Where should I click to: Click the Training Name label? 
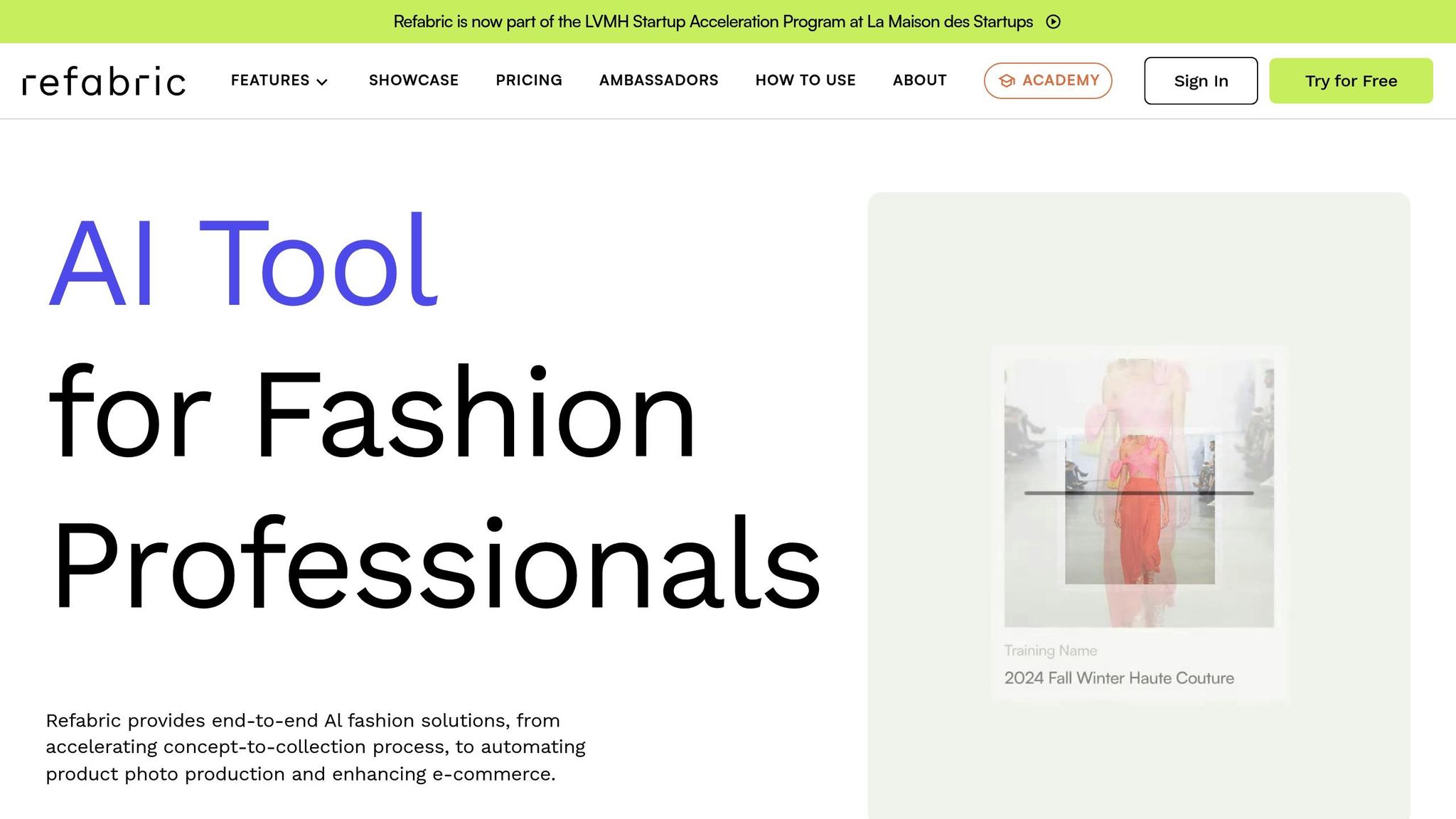click(1050, 651)
